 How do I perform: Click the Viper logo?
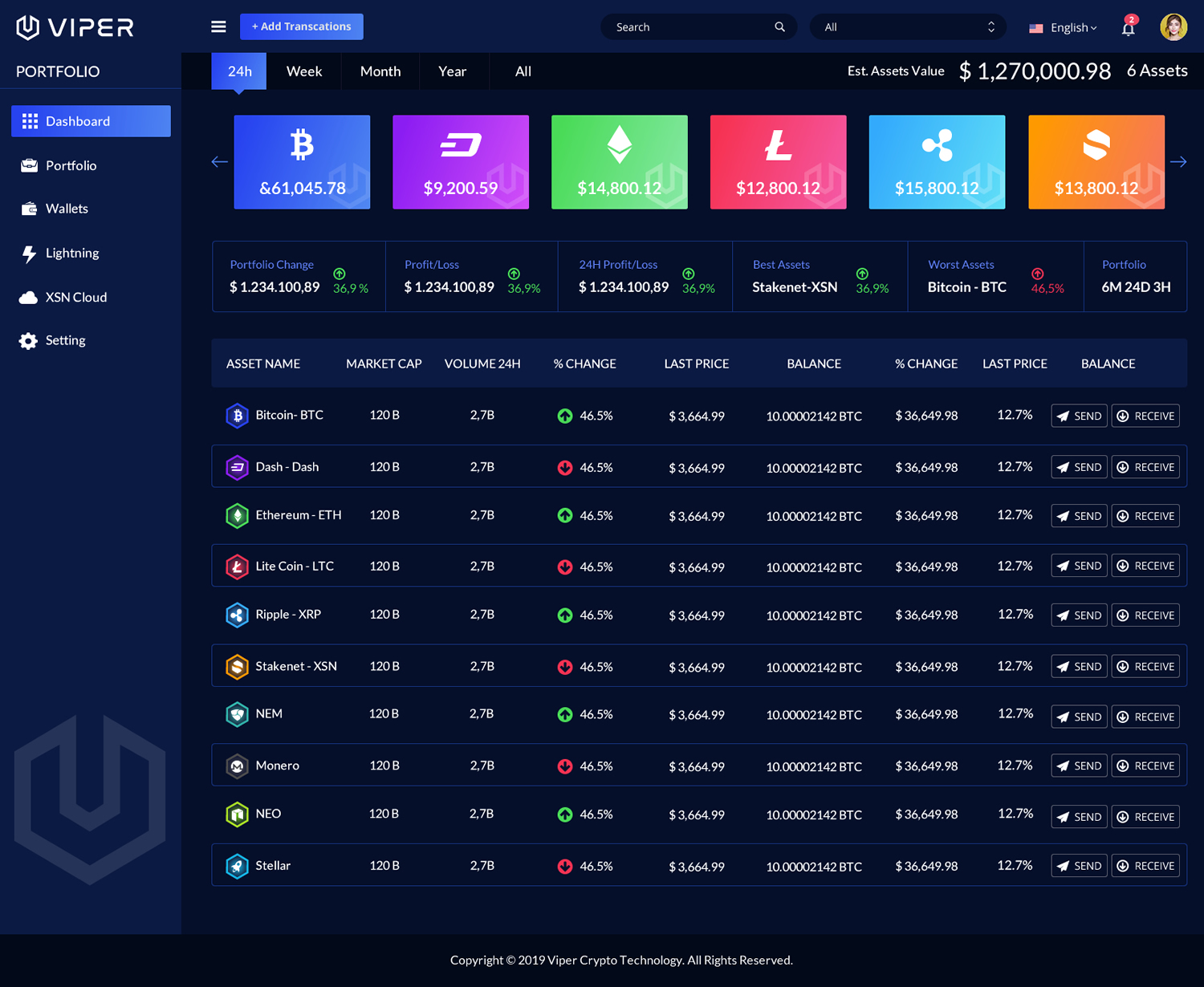pyautogui.click(x=75, y=27)
